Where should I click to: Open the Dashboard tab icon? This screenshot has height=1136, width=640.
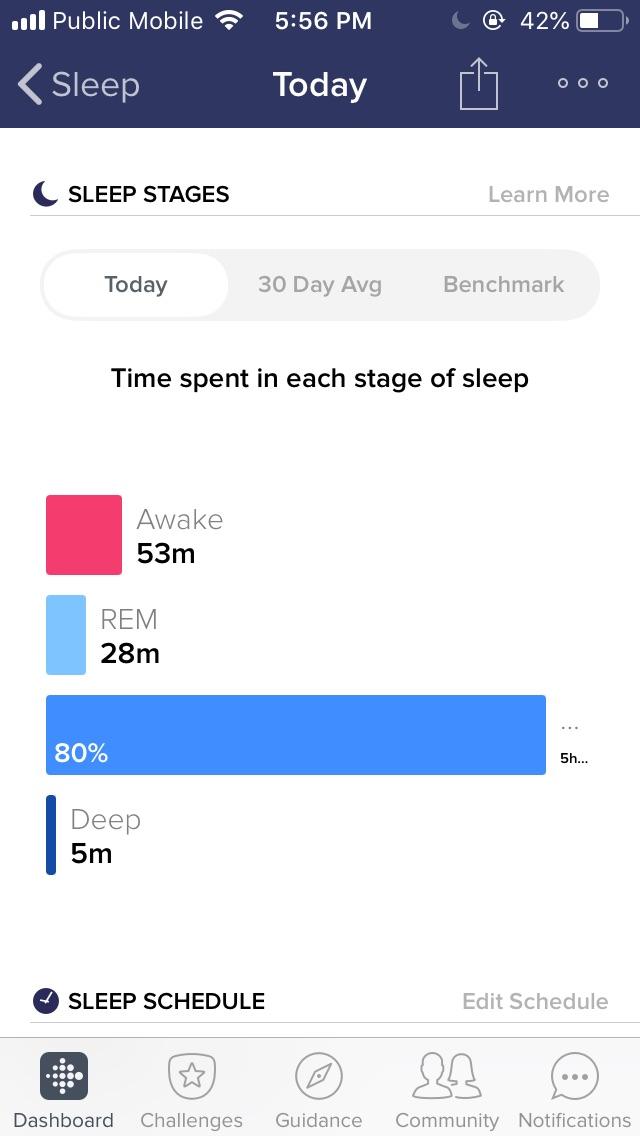(x=63, y=1078)
